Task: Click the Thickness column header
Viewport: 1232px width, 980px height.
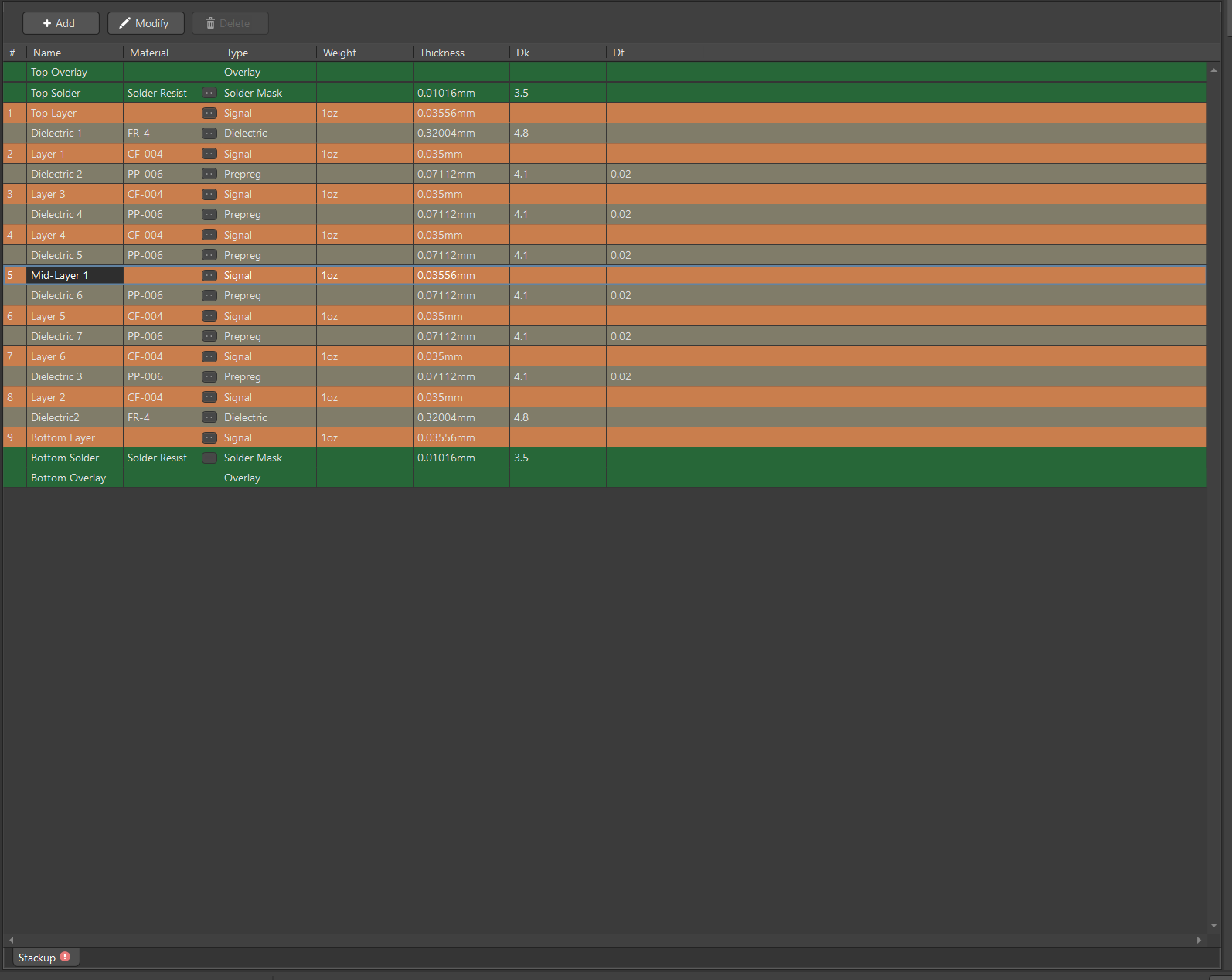Action: [x=461, y=53]
